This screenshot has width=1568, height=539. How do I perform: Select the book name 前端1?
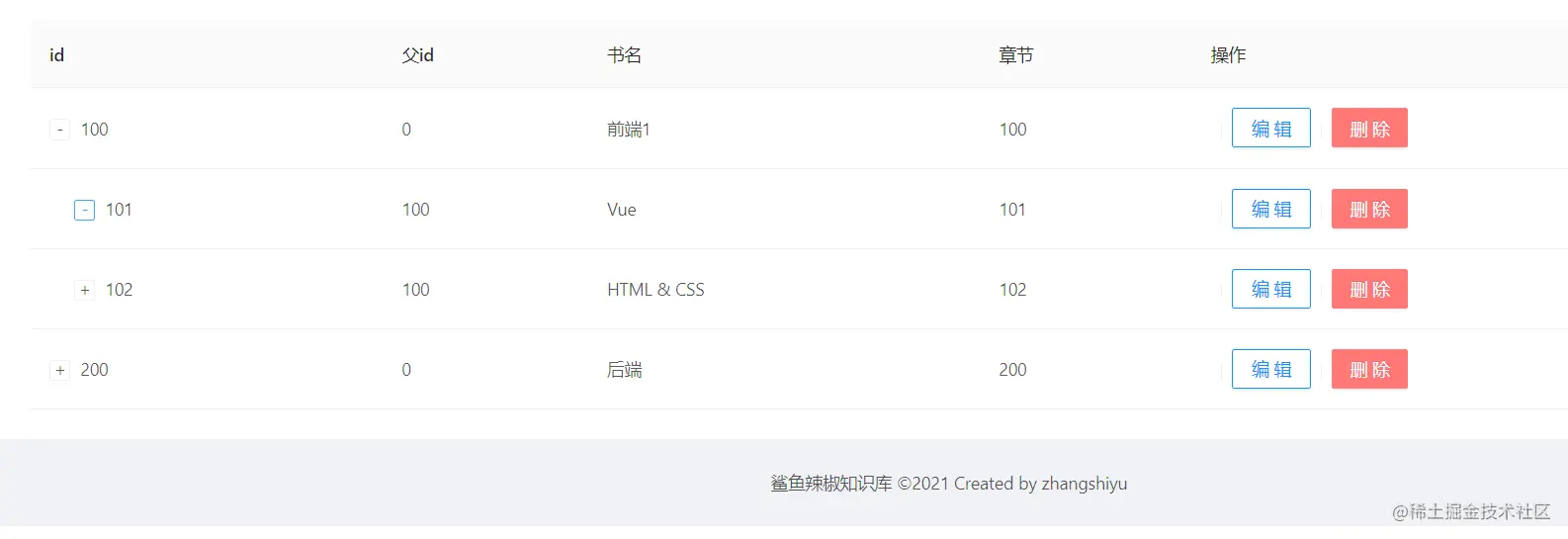click(x=628, y=130)
